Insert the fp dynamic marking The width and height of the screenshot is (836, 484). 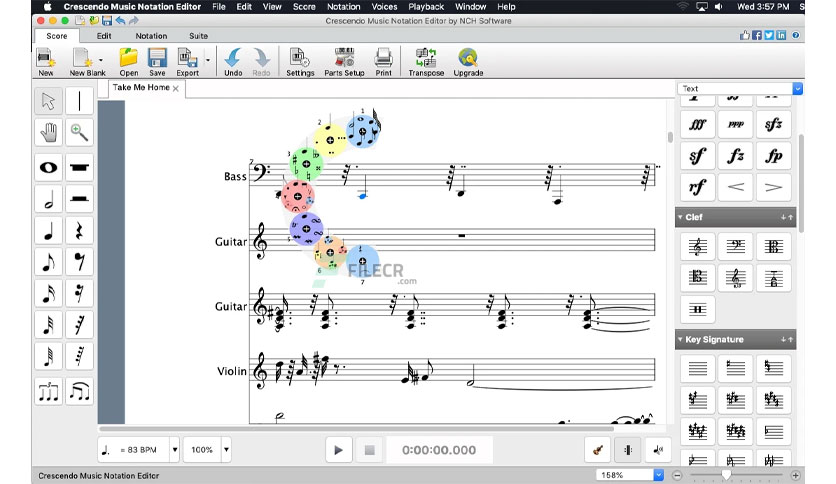pos(774,156)
